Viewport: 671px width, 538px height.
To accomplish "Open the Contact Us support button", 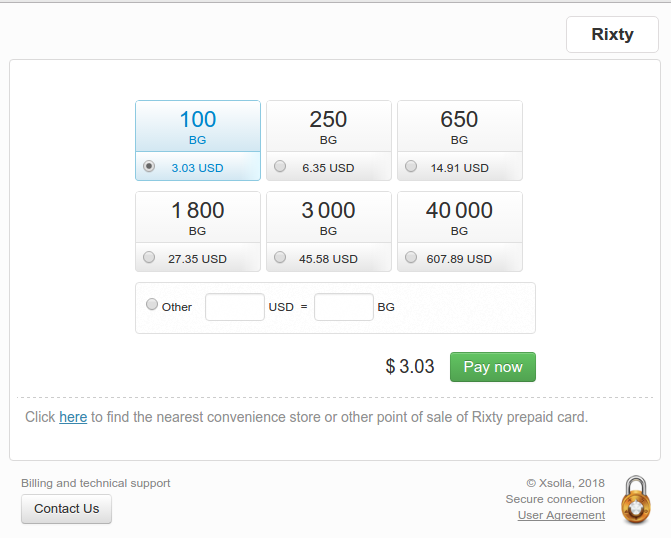I will click(x=66, y=509).
